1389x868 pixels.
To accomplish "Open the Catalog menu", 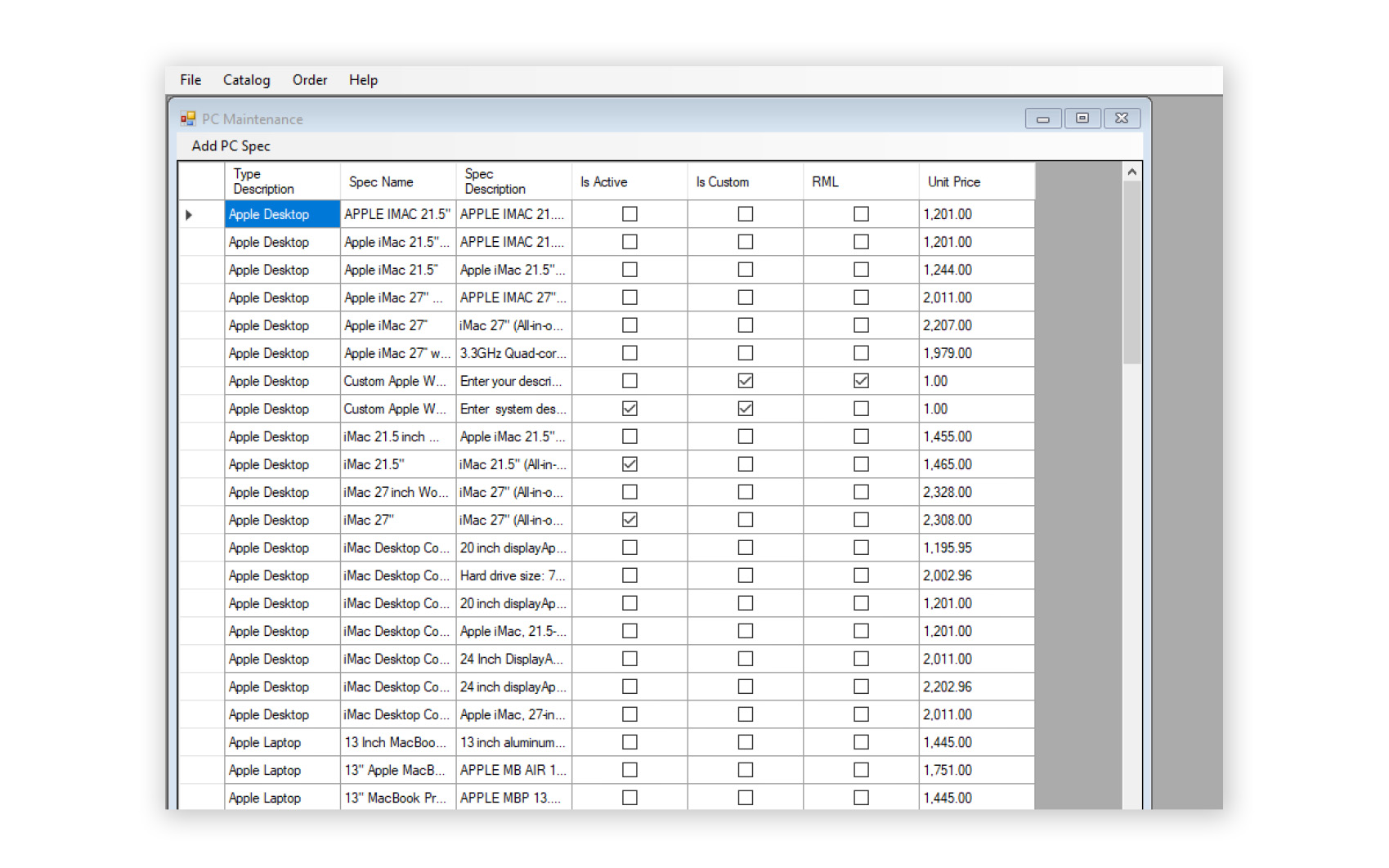I will point(246,80).
